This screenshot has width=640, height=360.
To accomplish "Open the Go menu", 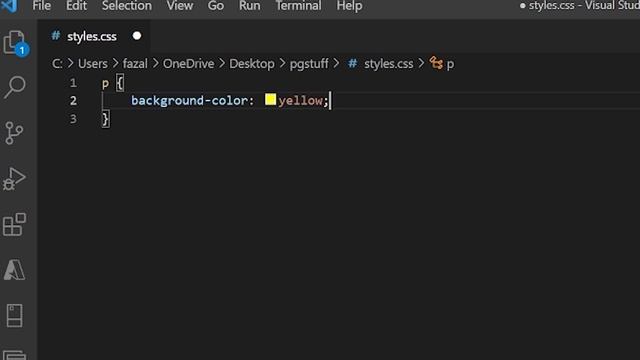I will click(216, 6).
